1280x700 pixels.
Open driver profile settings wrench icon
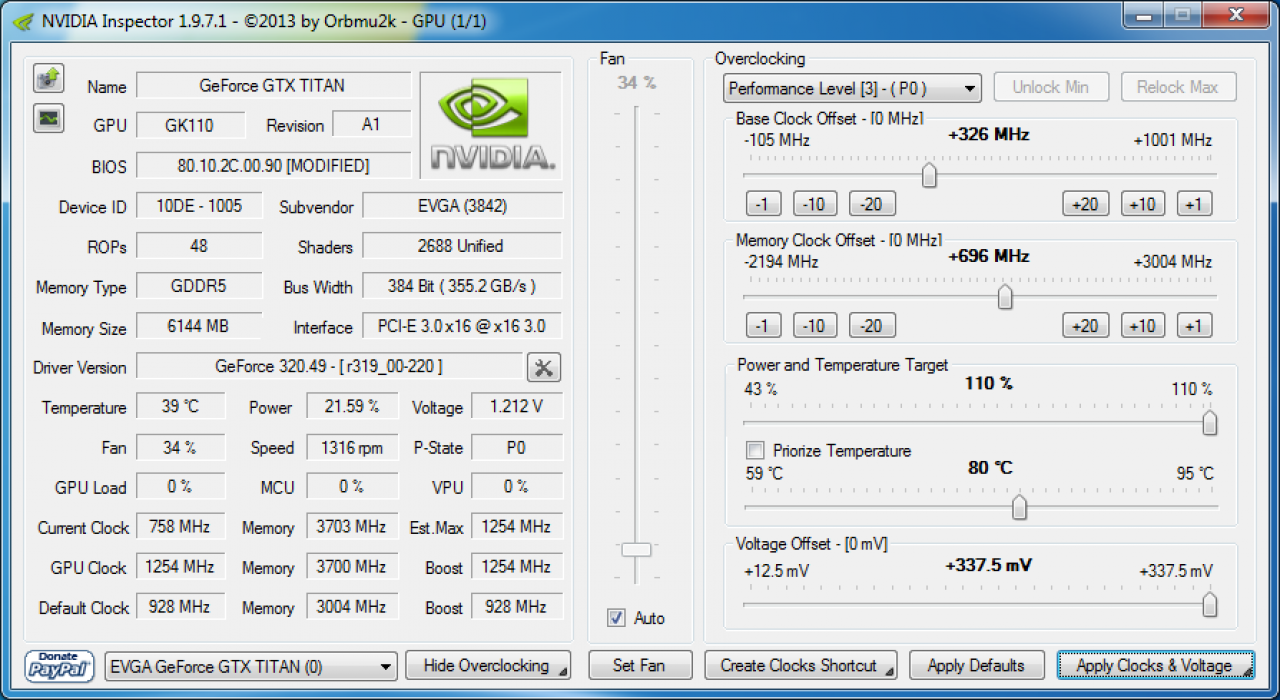click(544, 367)
